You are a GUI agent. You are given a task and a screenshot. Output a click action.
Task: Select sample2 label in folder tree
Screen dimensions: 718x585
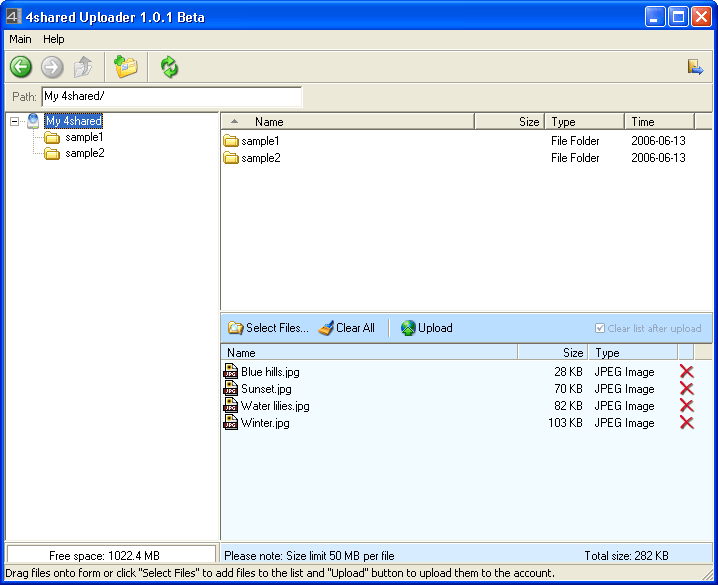tap(85, 153)
